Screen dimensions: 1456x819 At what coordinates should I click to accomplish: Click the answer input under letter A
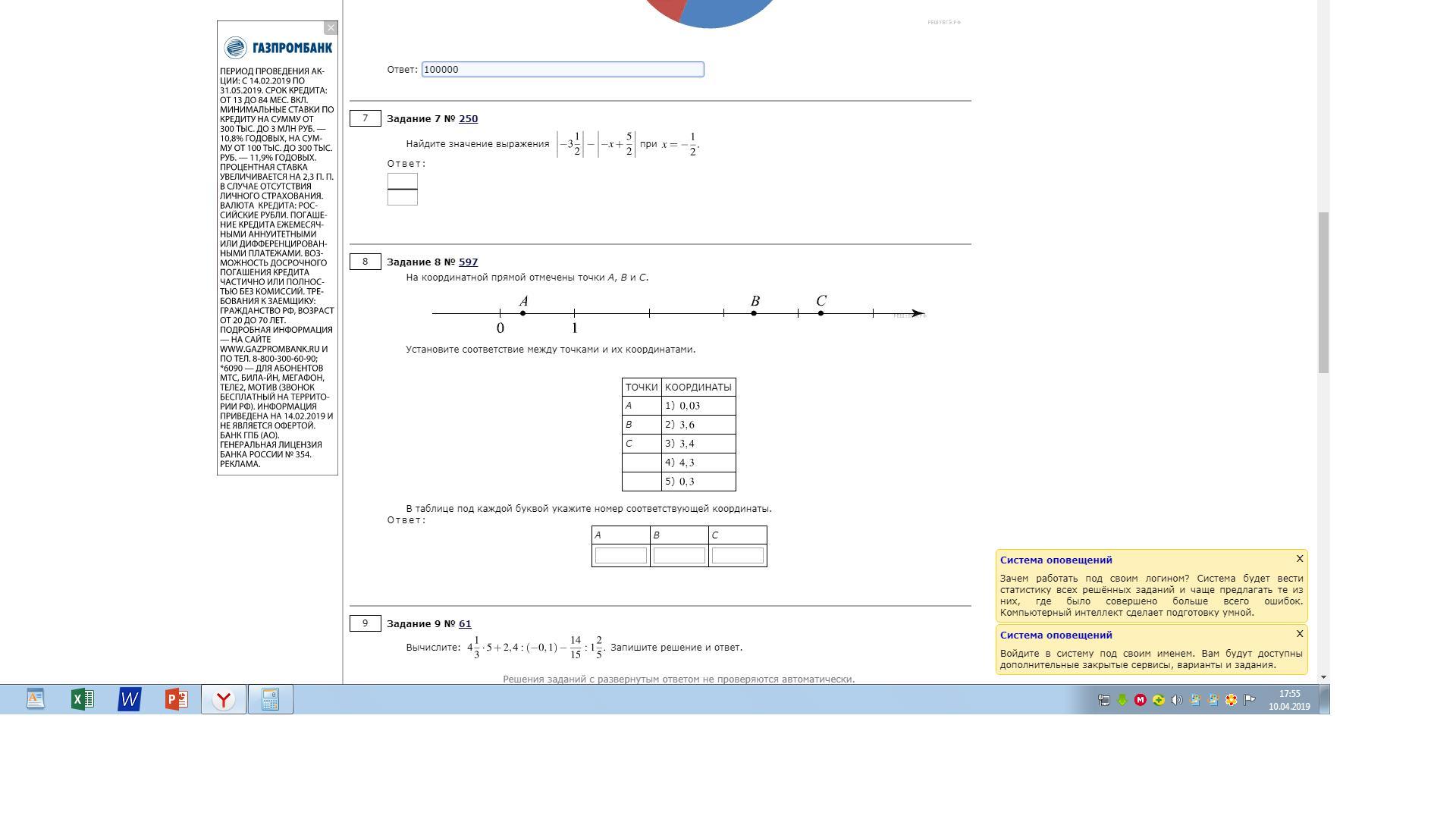(x=620, y=556)
